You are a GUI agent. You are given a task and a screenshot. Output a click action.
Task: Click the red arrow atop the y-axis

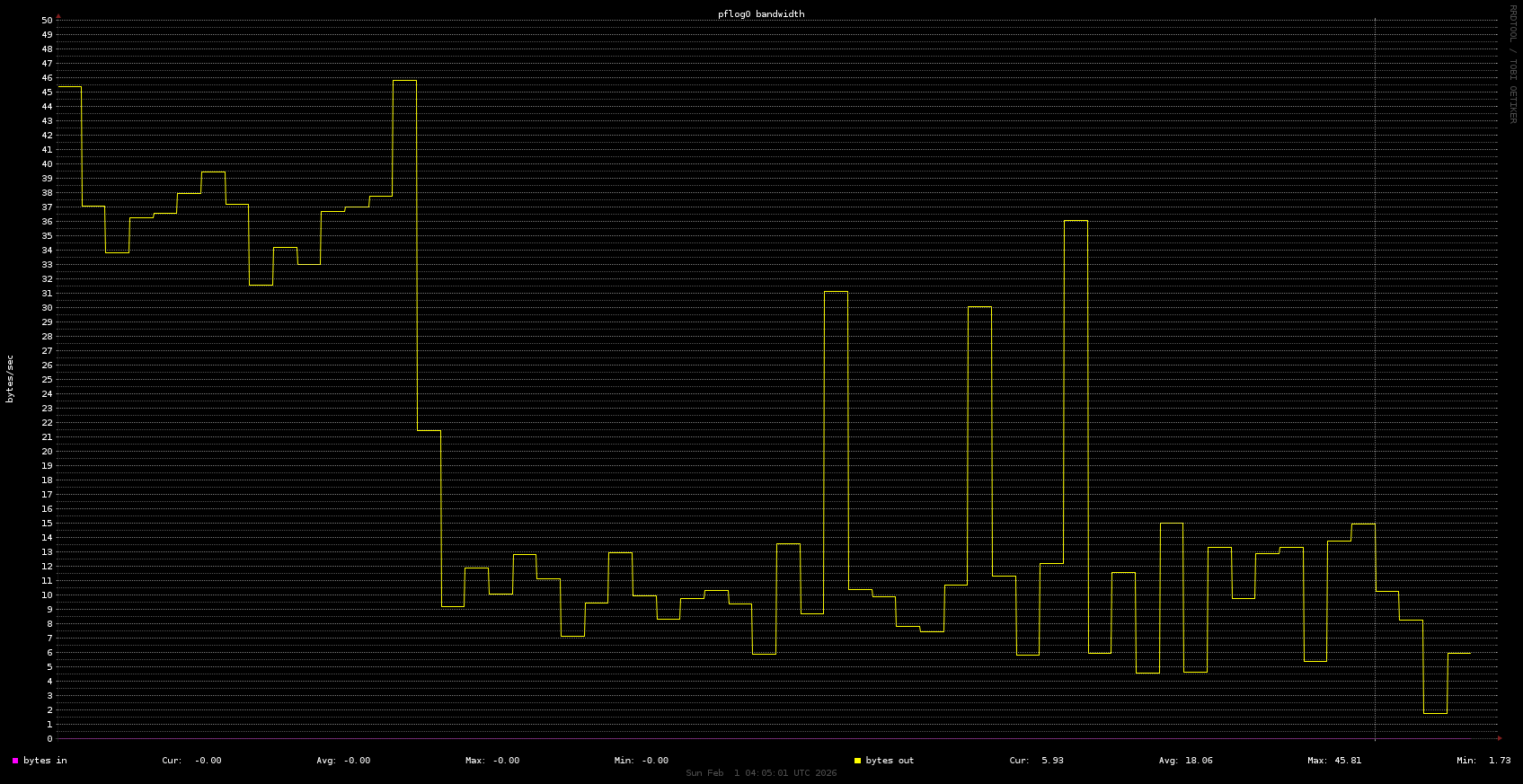[x=58, y=16]
